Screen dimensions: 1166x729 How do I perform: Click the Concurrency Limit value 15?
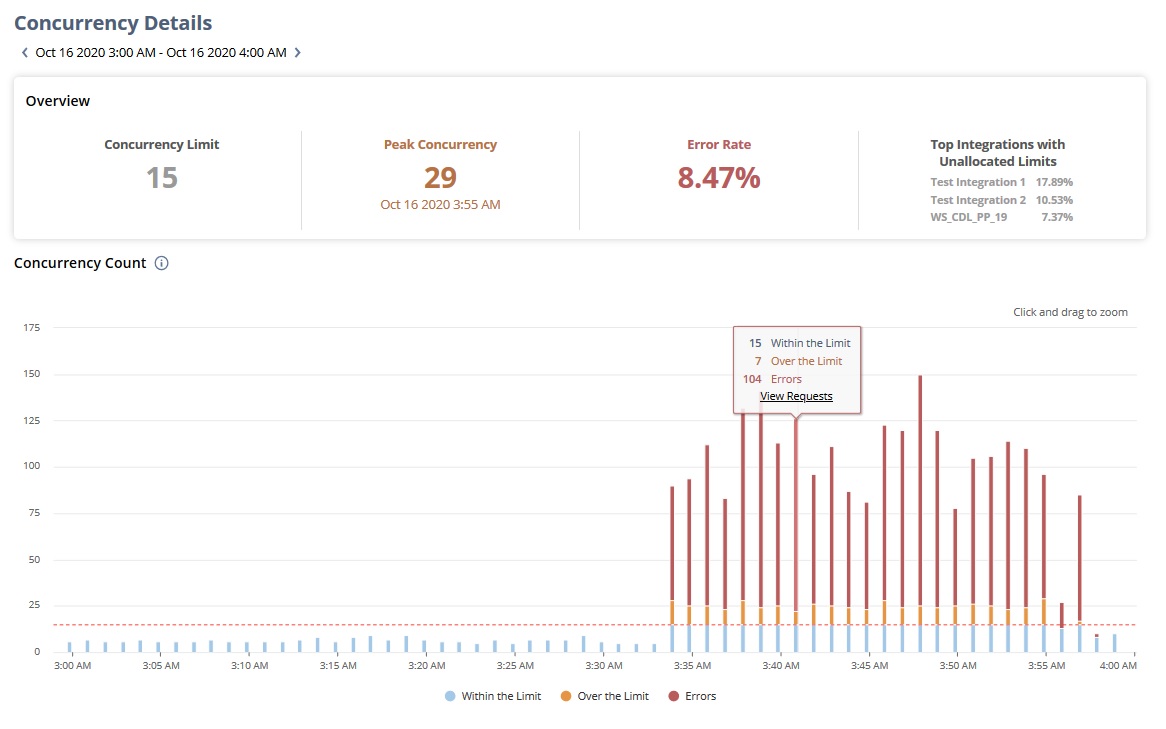[161, 178]
